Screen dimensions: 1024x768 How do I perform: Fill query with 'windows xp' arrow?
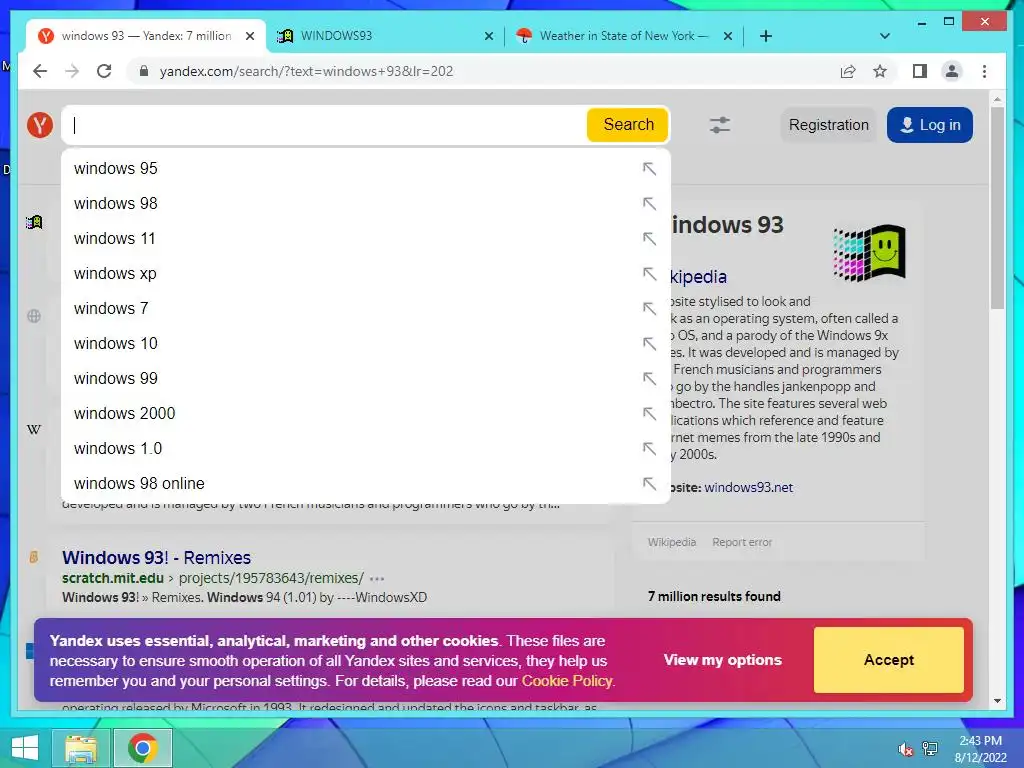click(648, 274)
